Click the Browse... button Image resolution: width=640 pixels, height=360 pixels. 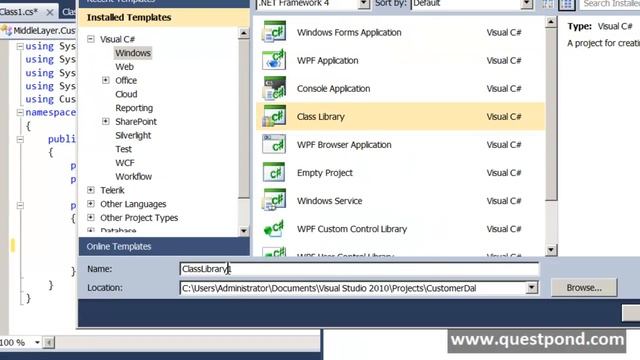click(584, 287)
